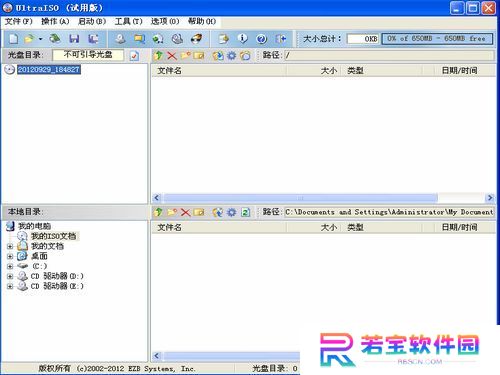Click the Save As floppy icon
500x375 pixels.
click(93, 39)
